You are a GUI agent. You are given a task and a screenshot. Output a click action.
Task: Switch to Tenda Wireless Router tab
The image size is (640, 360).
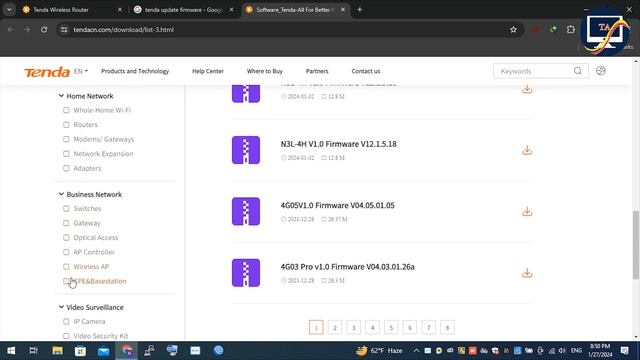tap(72, 9)
